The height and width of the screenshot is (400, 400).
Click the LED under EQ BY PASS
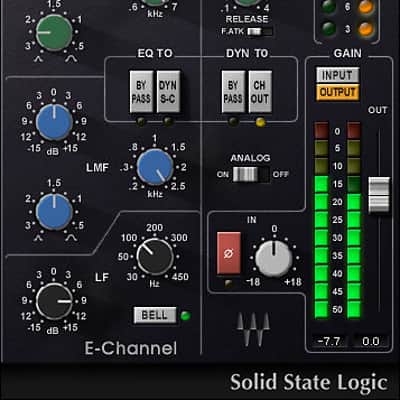pyautogui.click(x=141, y=122)
